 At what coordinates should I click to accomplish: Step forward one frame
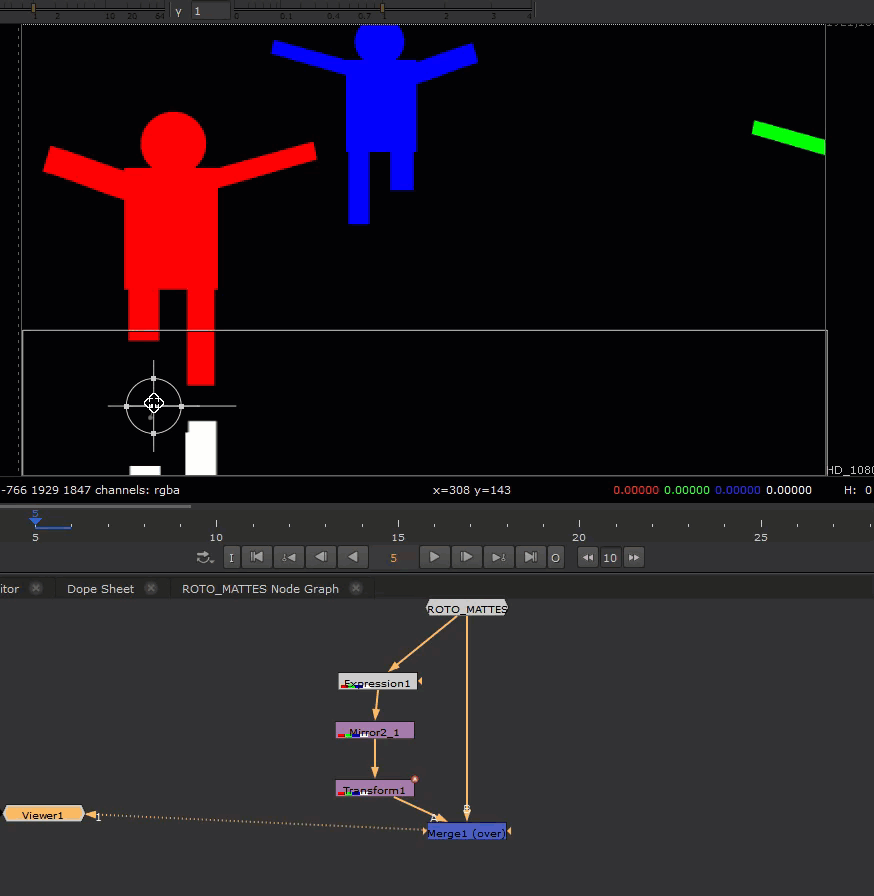click(x=465, y=557)
